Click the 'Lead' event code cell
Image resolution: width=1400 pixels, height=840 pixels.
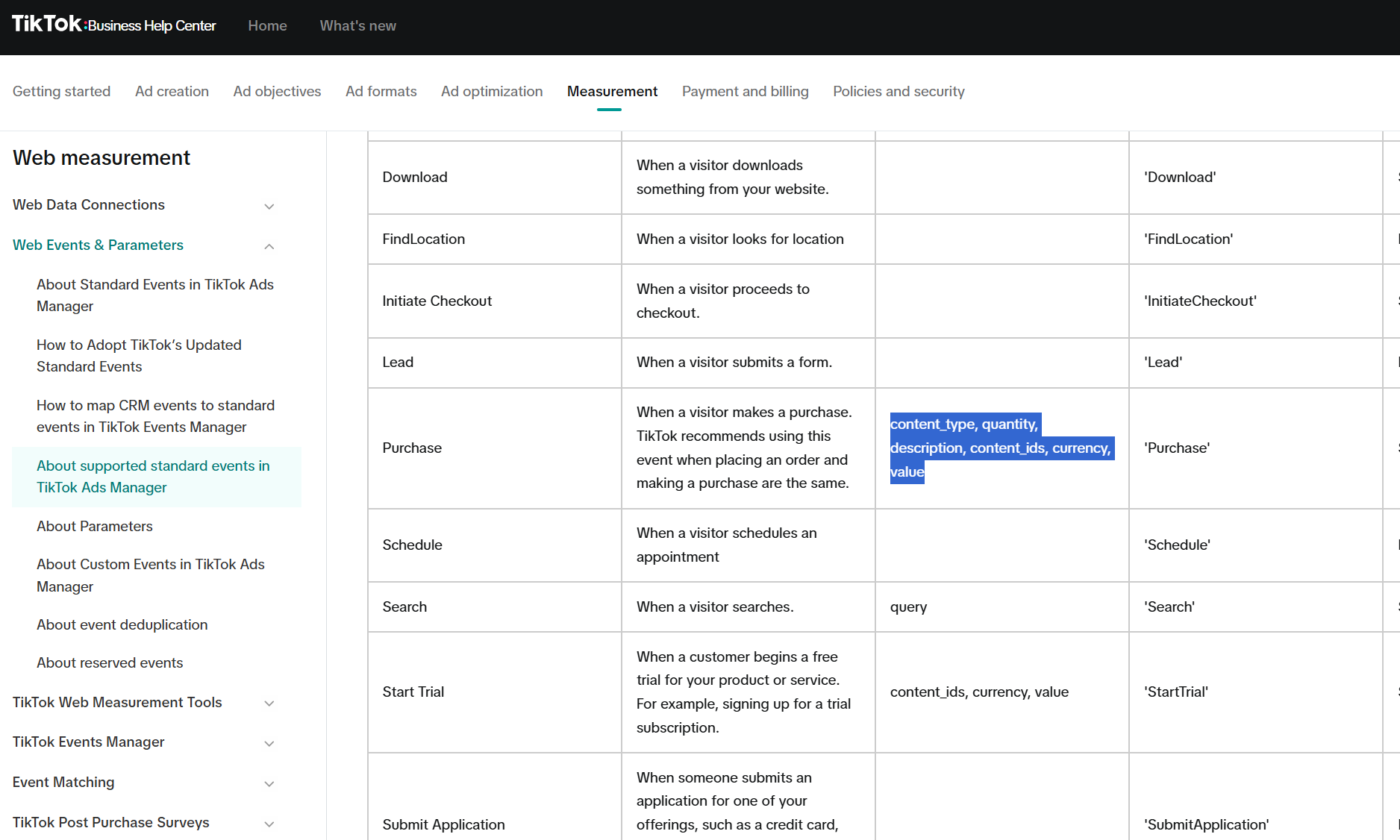(1256, 363)
